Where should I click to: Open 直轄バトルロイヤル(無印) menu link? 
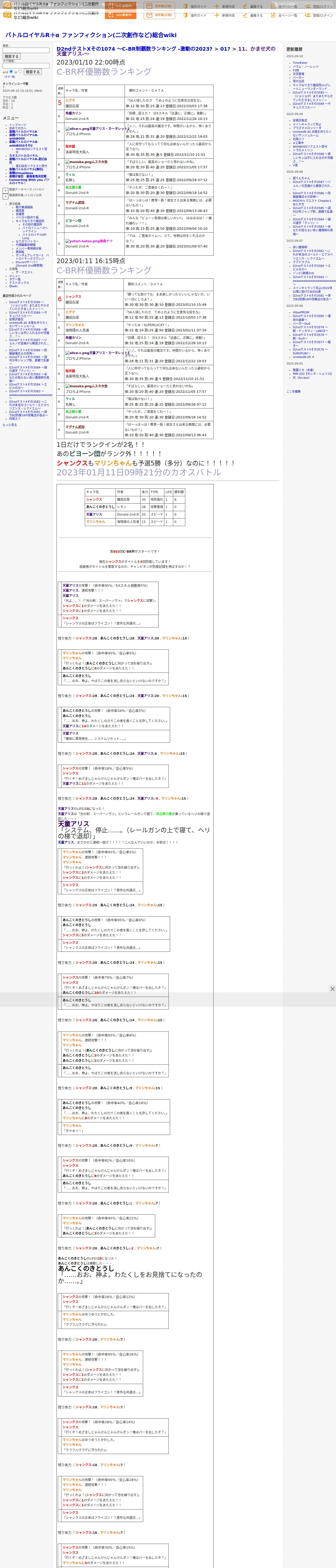pyautogui.click(x=26, y=170)
